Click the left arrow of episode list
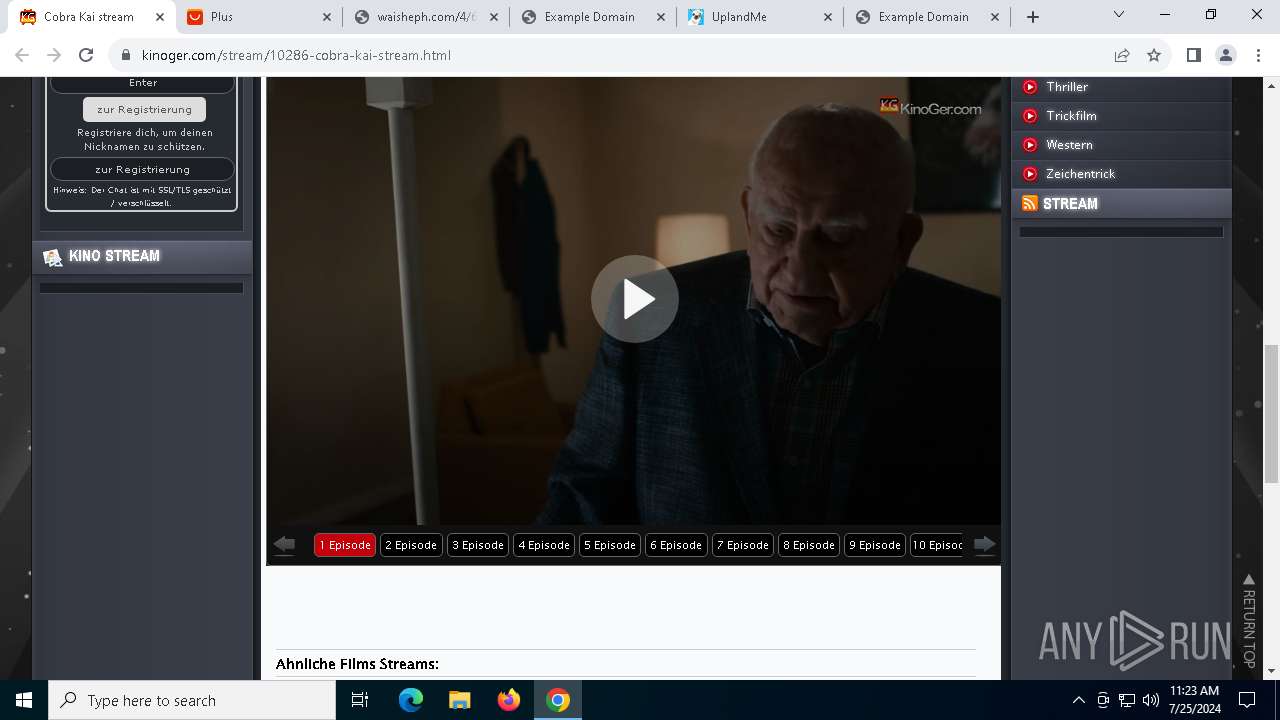1280x720 pixels. pyautogui.click(x=284, y=544)
